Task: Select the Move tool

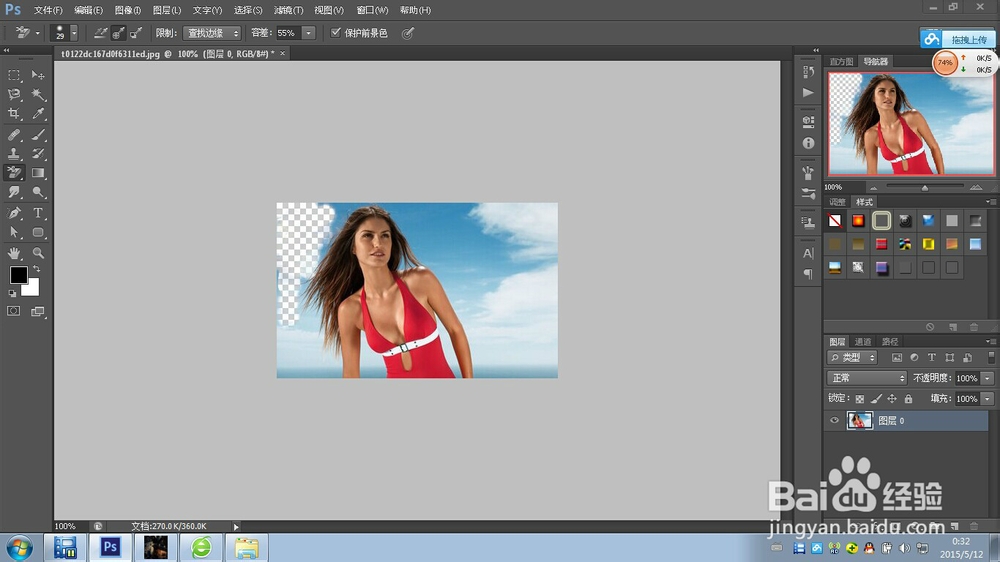Action: (x=38, y=75)
